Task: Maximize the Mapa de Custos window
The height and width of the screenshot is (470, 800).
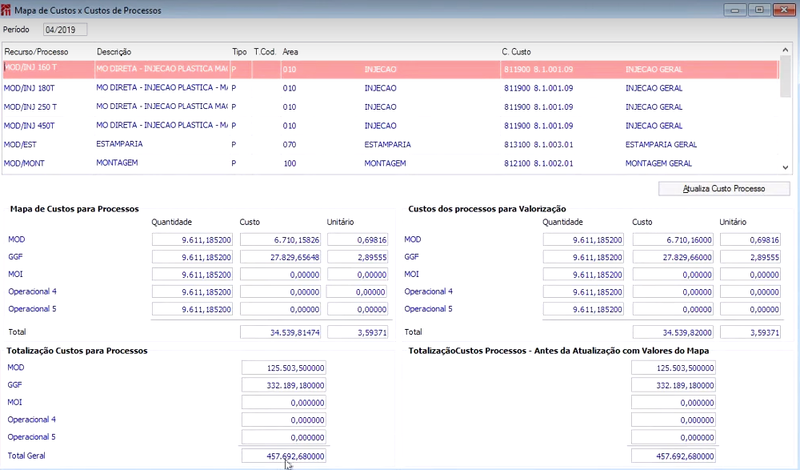Action: click(759, 10)
